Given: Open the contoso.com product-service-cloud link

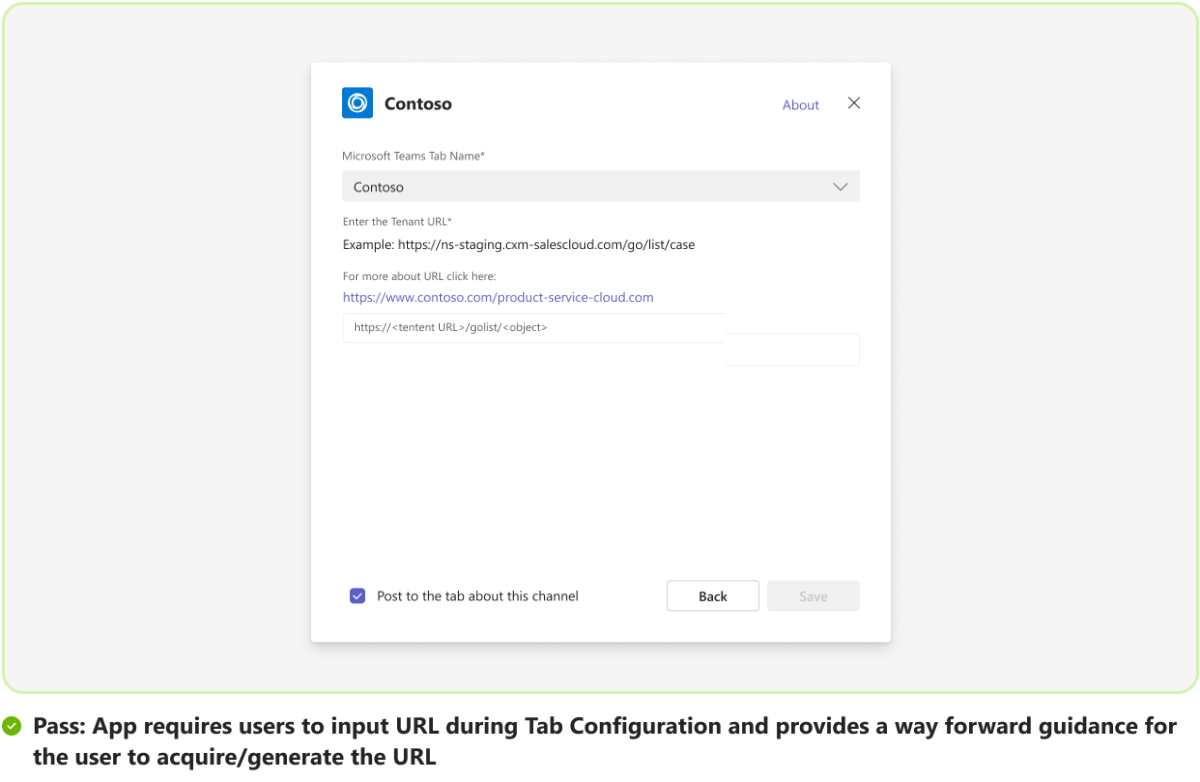Looking at the screenshot, I should [497, 297].
